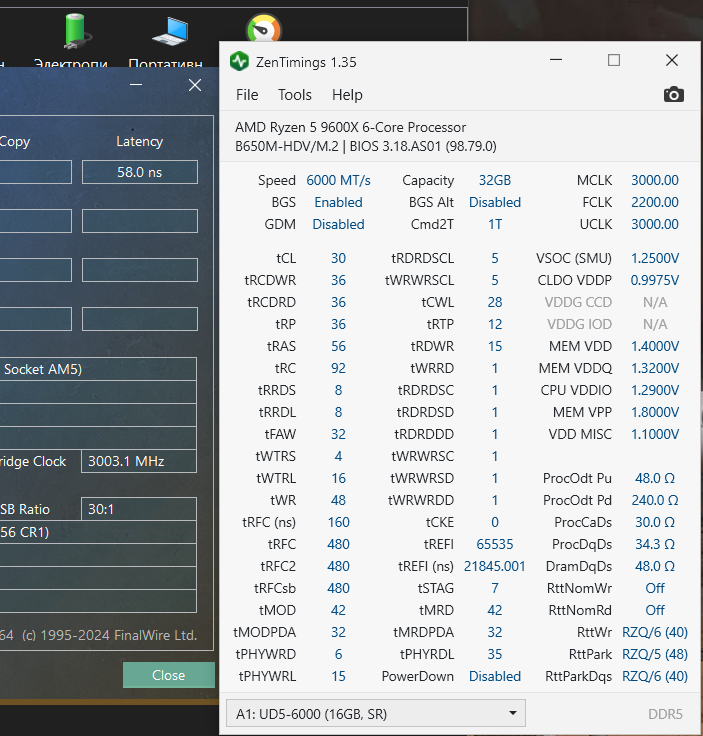Screen dimensions: 703x736
Task: Click the B650M-HDV/M.2 BIOS info line
Action: 366,146
